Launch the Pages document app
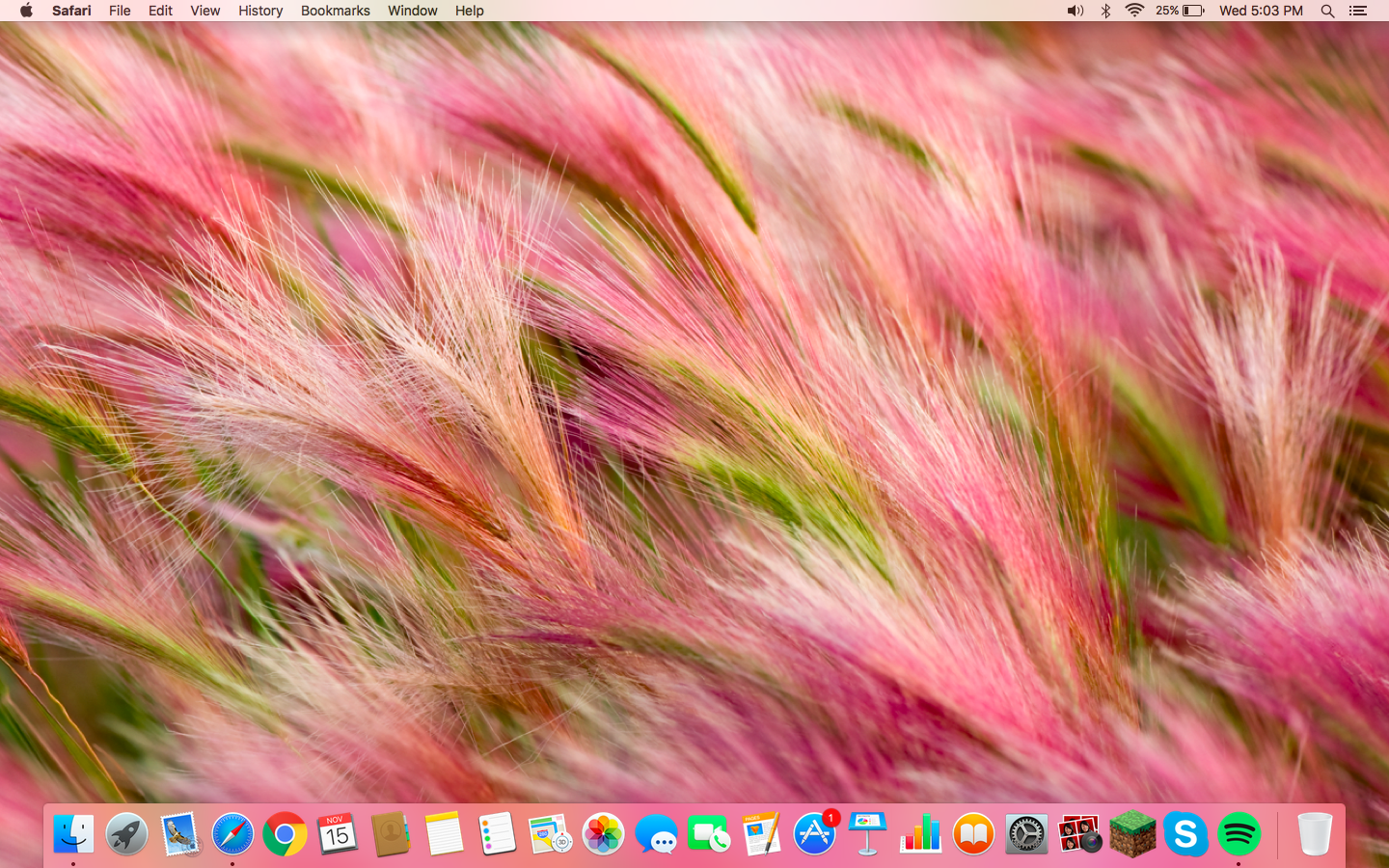Screen dimensions: 1389x868 click(762, 834)
